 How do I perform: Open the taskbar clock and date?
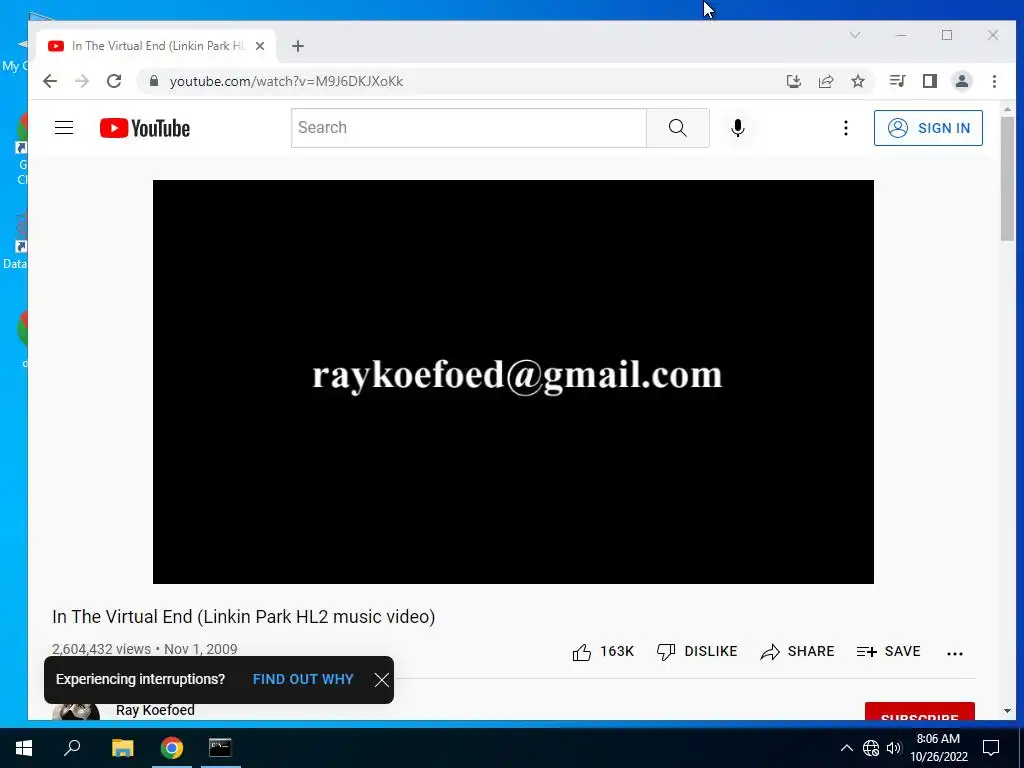pos(938,748)
